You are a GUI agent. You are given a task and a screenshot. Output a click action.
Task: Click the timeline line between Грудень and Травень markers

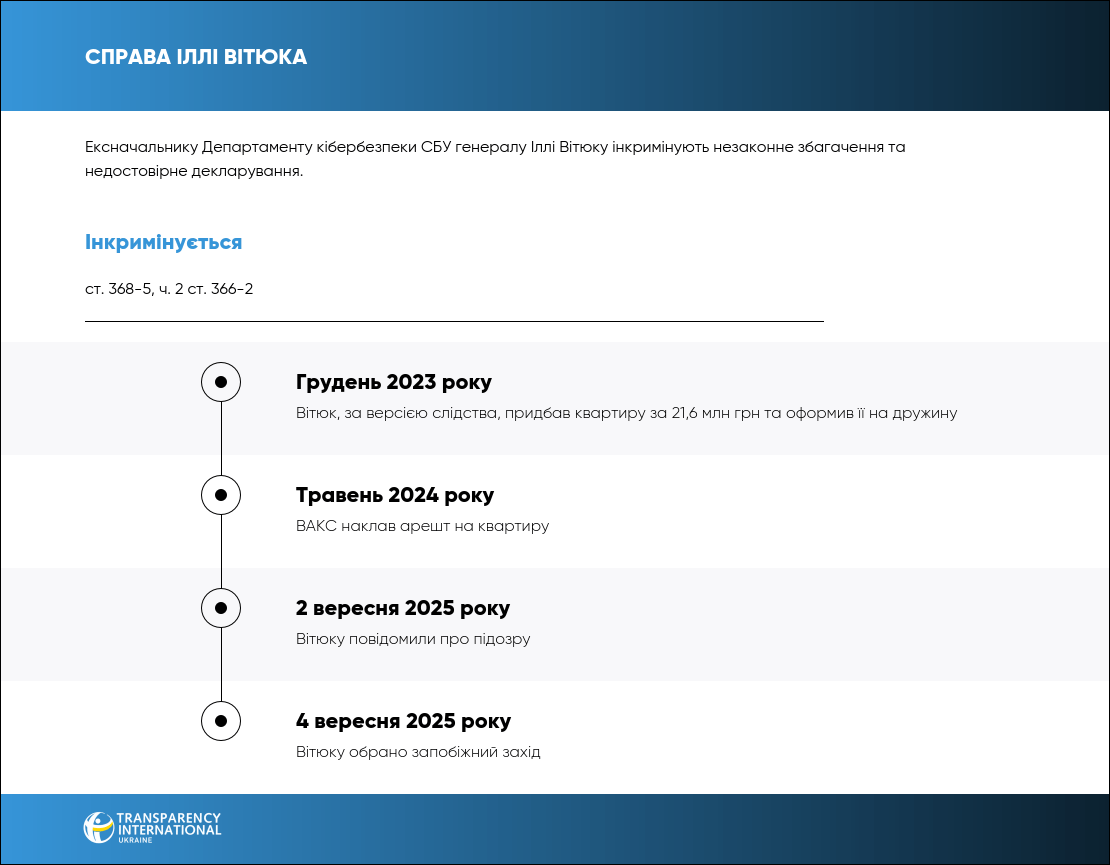221,439
